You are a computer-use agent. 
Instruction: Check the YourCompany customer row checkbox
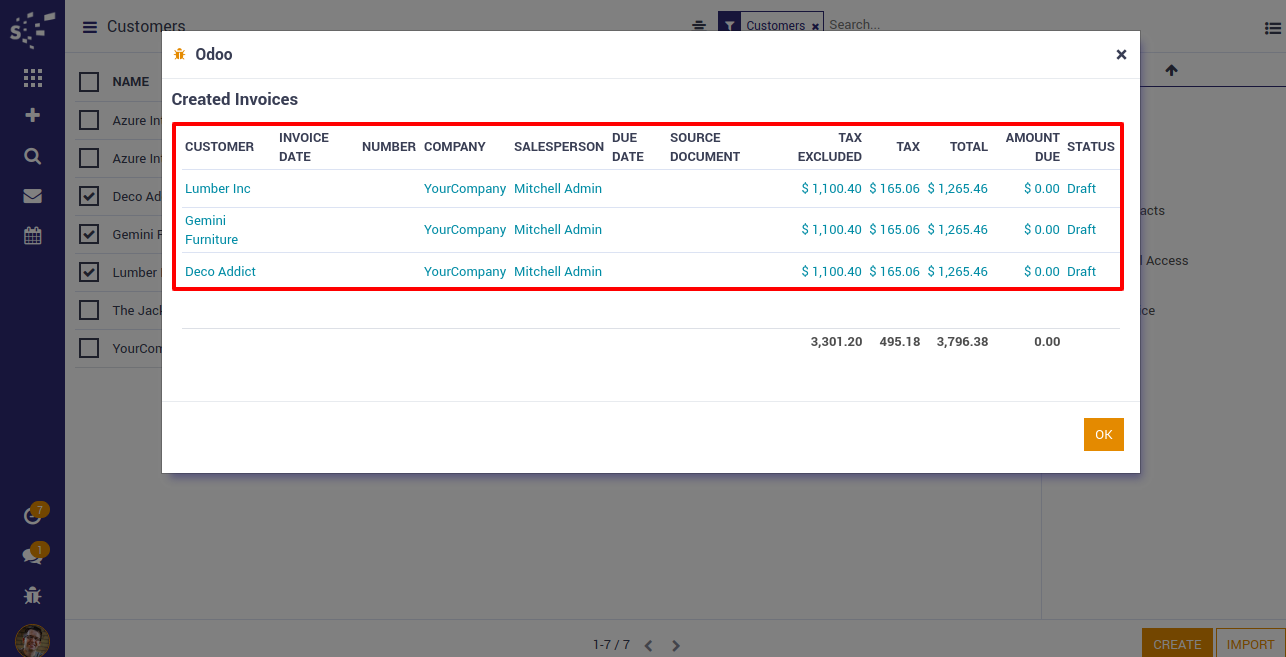89,348
